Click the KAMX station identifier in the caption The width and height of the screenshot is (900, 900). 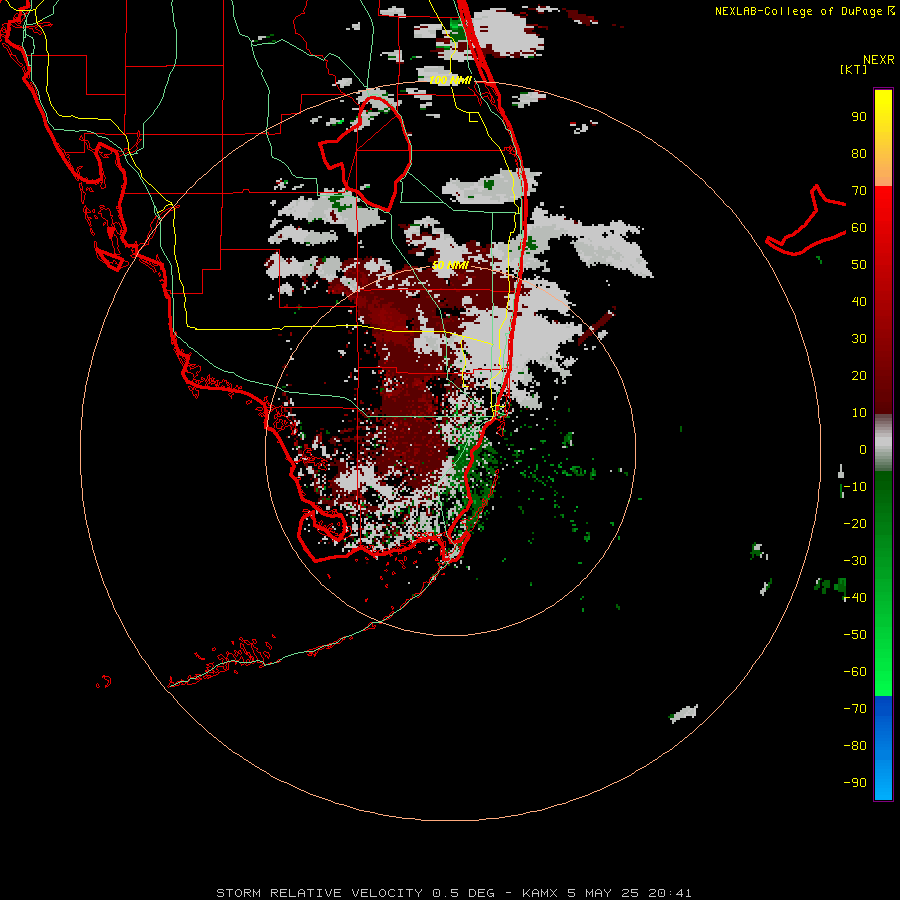click(540, 893)
